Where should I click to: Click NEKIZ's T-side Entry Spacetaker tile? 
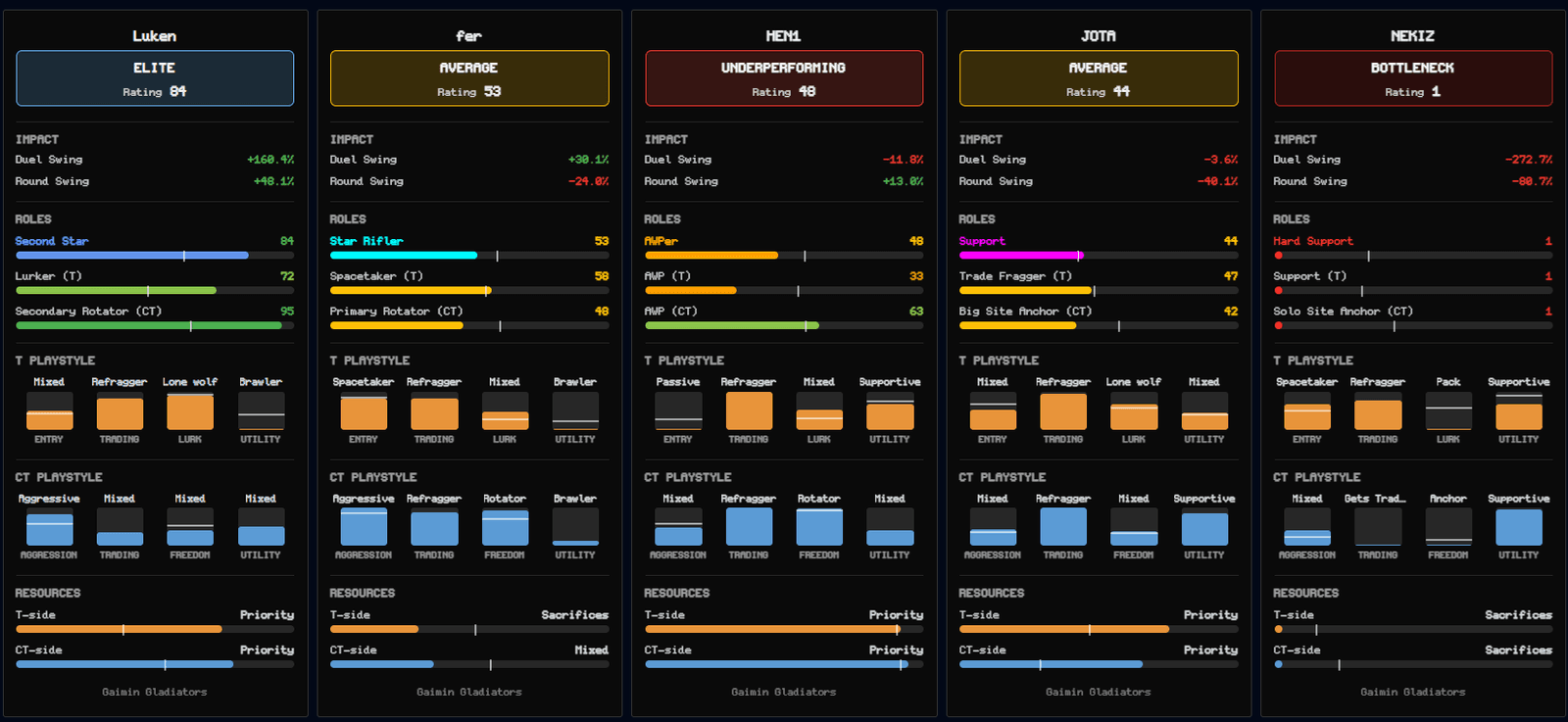pos(1307,411)
